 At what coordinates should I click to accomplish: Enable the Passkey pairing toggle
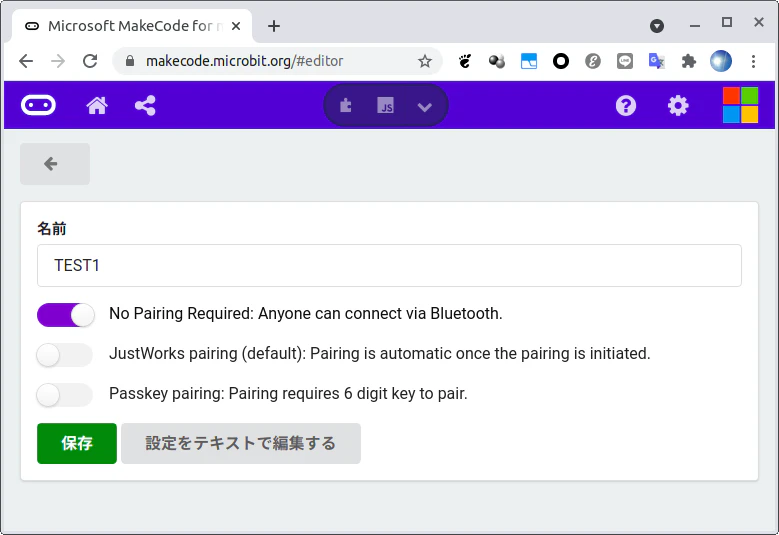[65, 395]
